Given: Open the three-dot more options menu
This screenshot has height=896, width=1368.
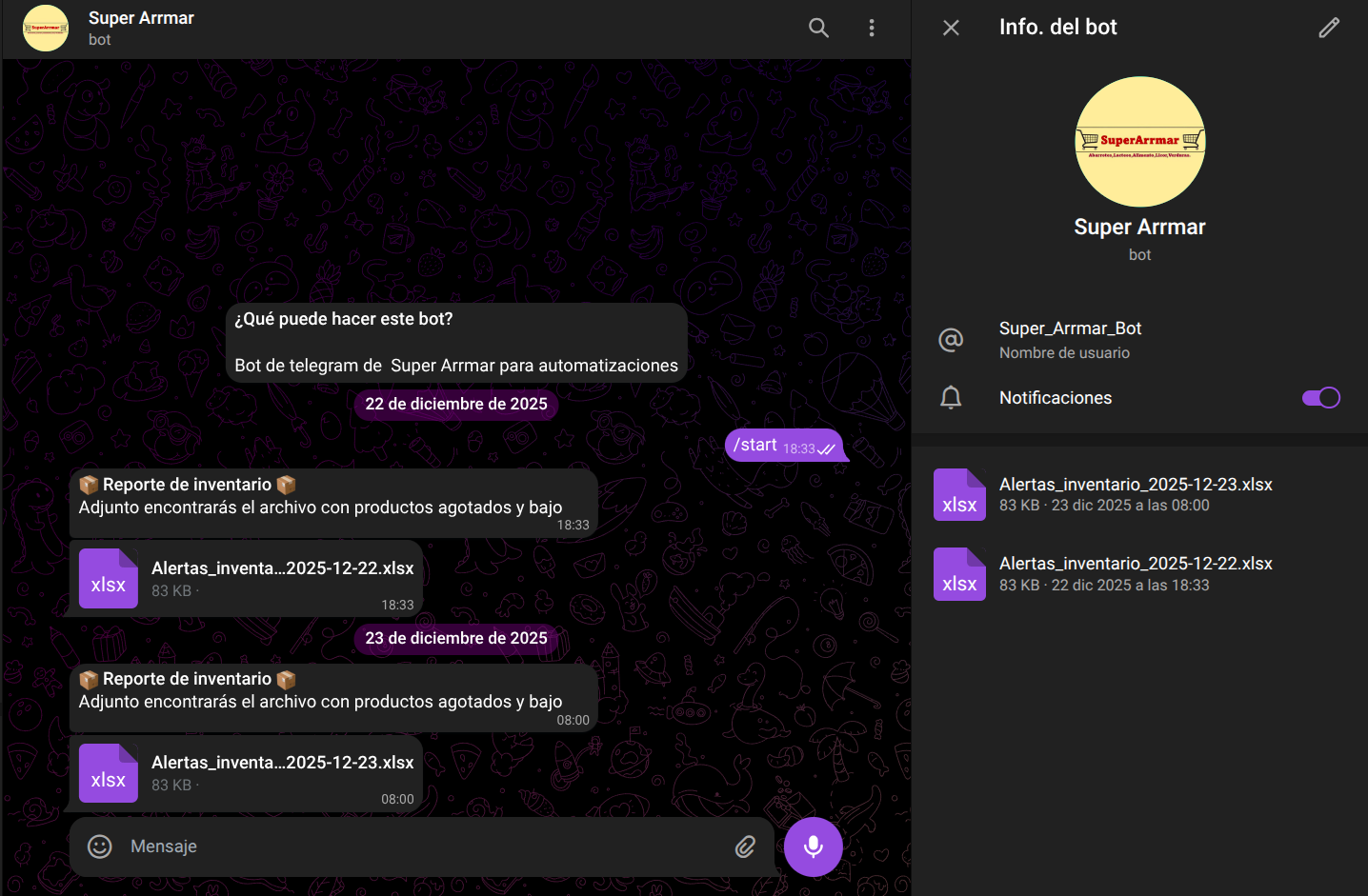Looking at the screenshot, I should pos(871,28).
